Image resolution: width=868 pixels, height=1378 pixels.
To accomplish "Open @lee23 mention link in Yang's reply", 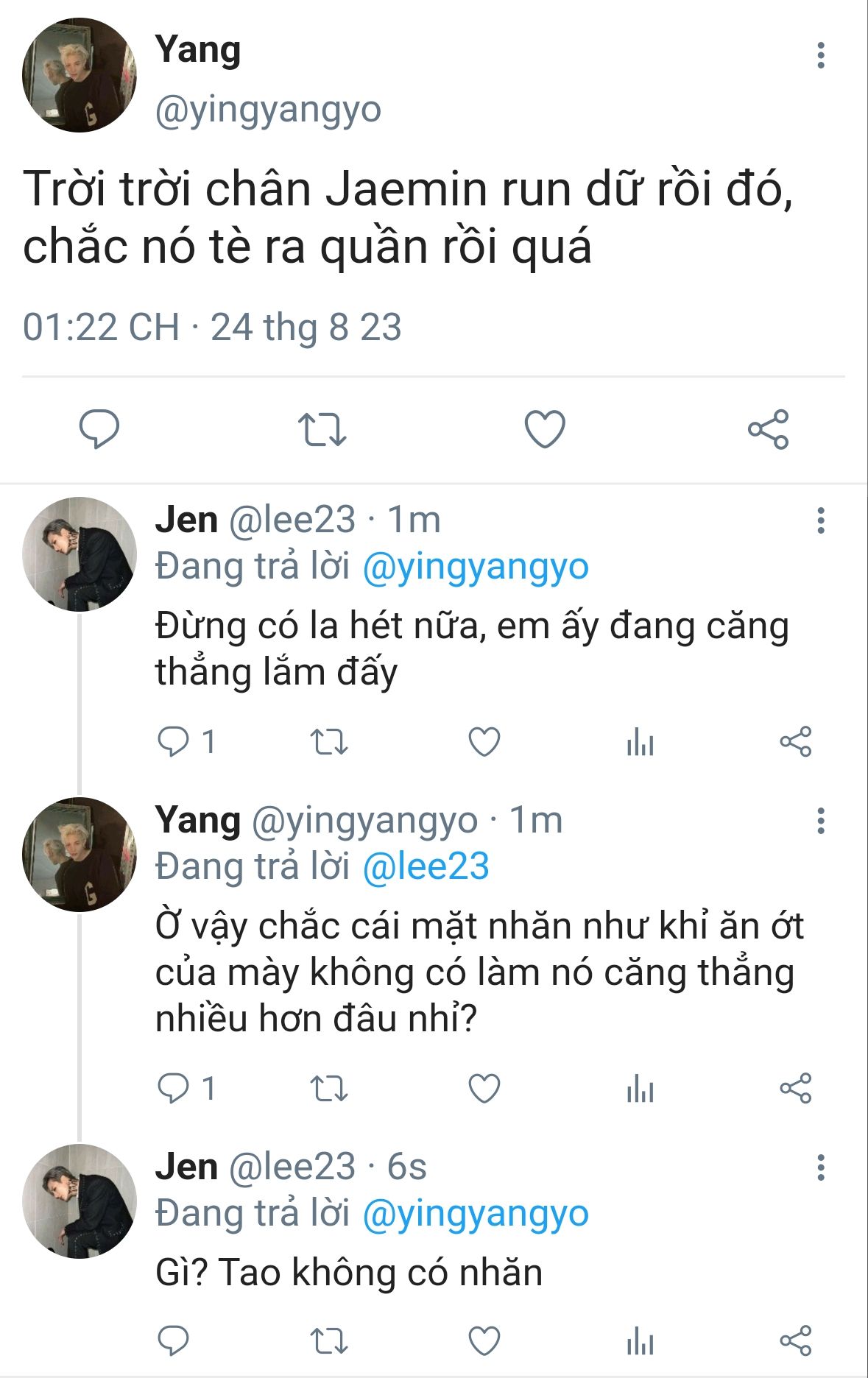I will tap(426, 866).
